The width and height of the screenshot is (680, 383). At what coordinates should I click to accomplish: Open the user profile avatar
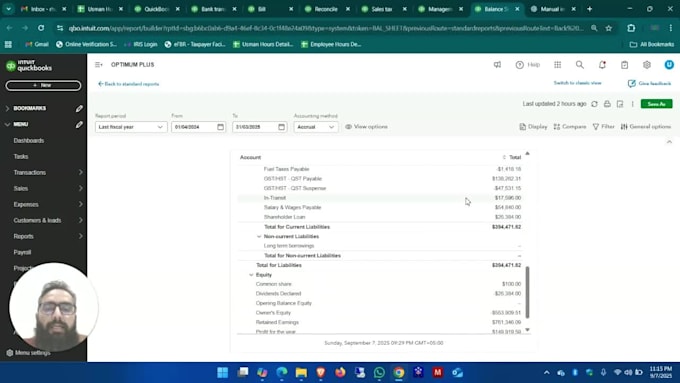tap(669, 65)
